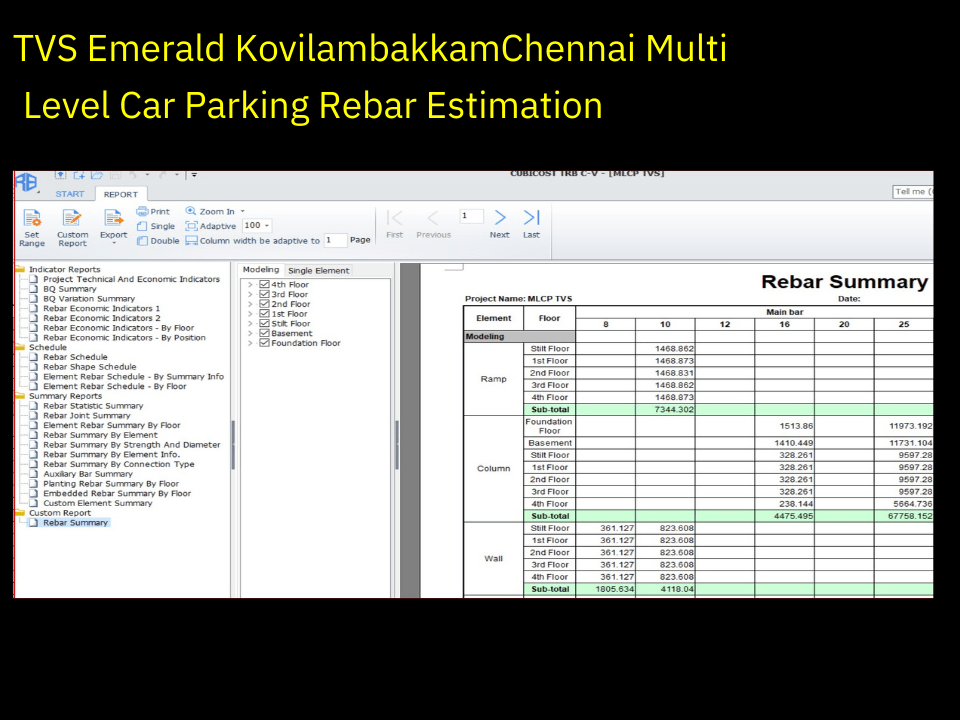960x720 pixels.
Task: Switch to Single page view
Action: click(x=156, y=226)
